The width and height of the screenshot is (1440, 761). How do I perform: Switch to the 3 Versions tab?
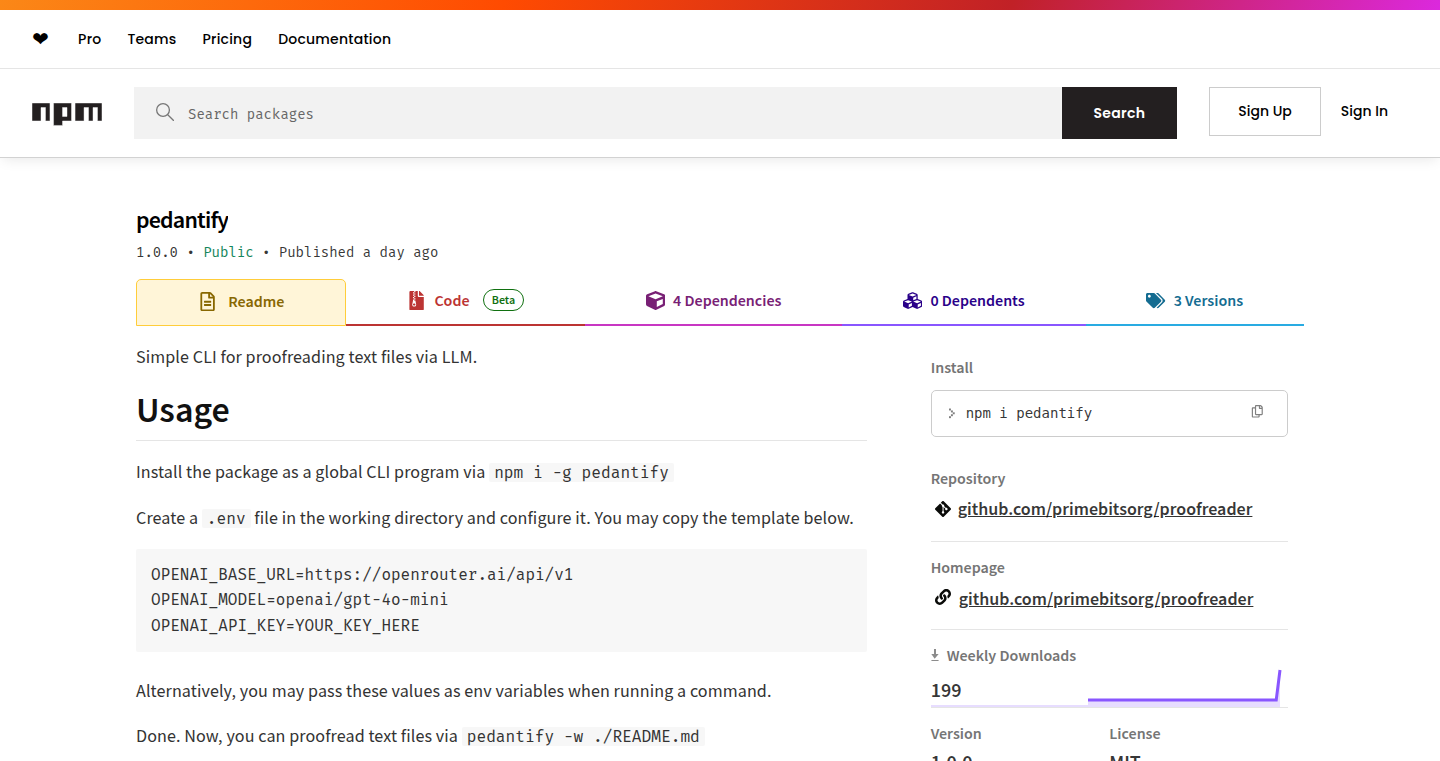pyautogui.click(x=1194, y=301)
